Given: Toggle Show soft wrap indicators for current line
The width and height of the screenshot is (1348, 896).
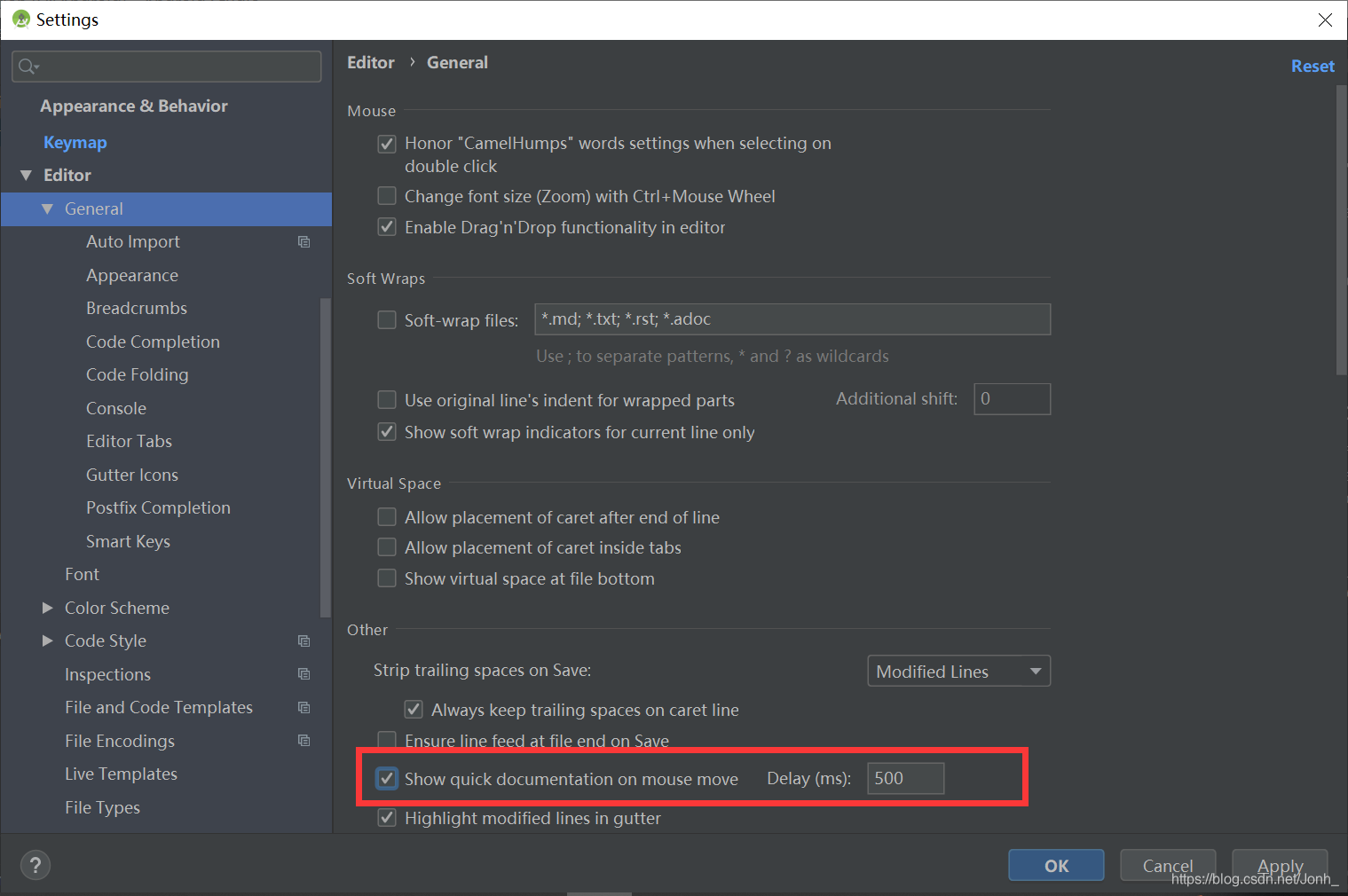Looking at the screenshot, I should coord(387,432).
